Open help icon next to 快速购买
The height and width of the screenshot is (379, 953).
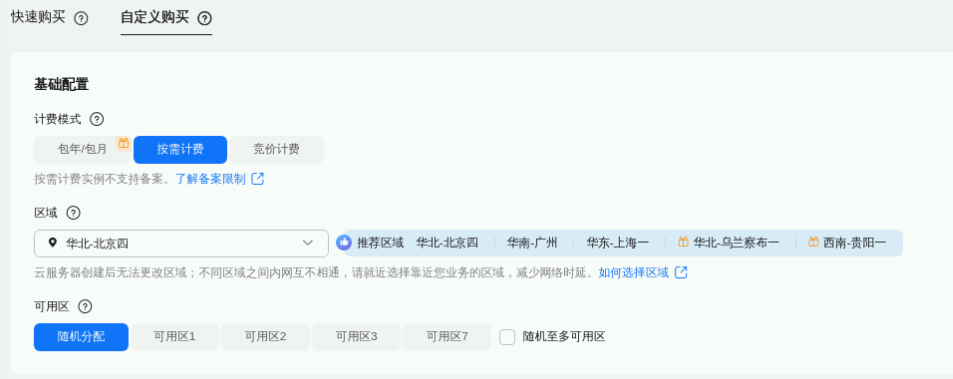click(81, 18)
